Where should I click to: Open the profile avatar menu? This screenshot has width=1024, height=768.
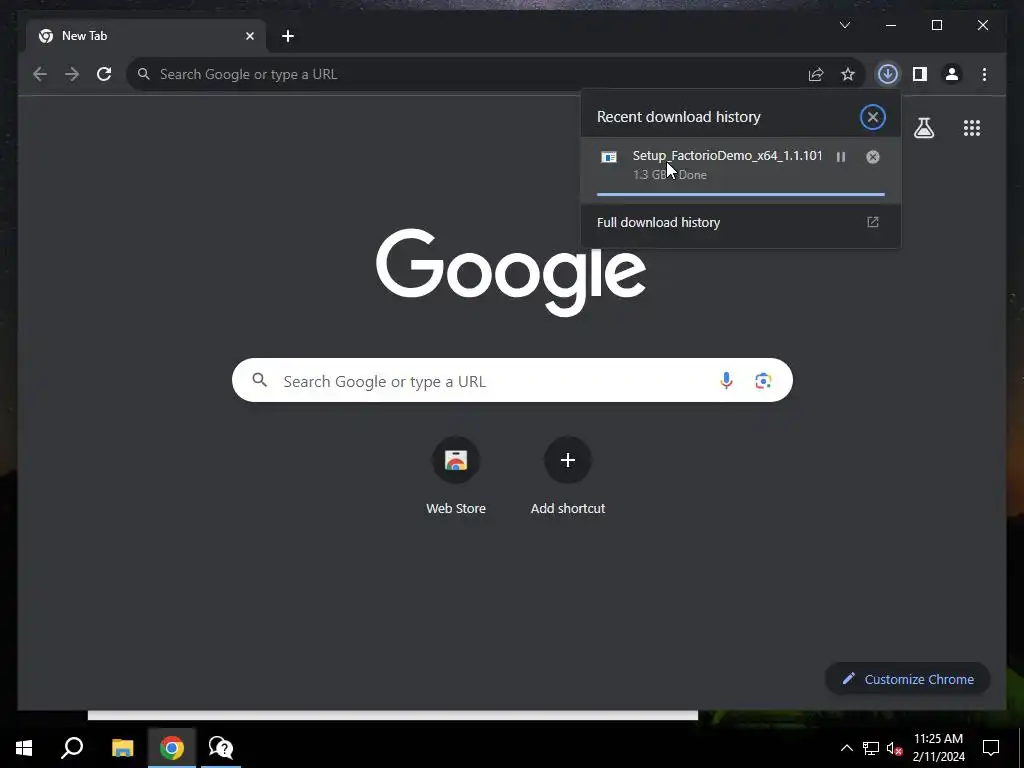tap(952, 74)
